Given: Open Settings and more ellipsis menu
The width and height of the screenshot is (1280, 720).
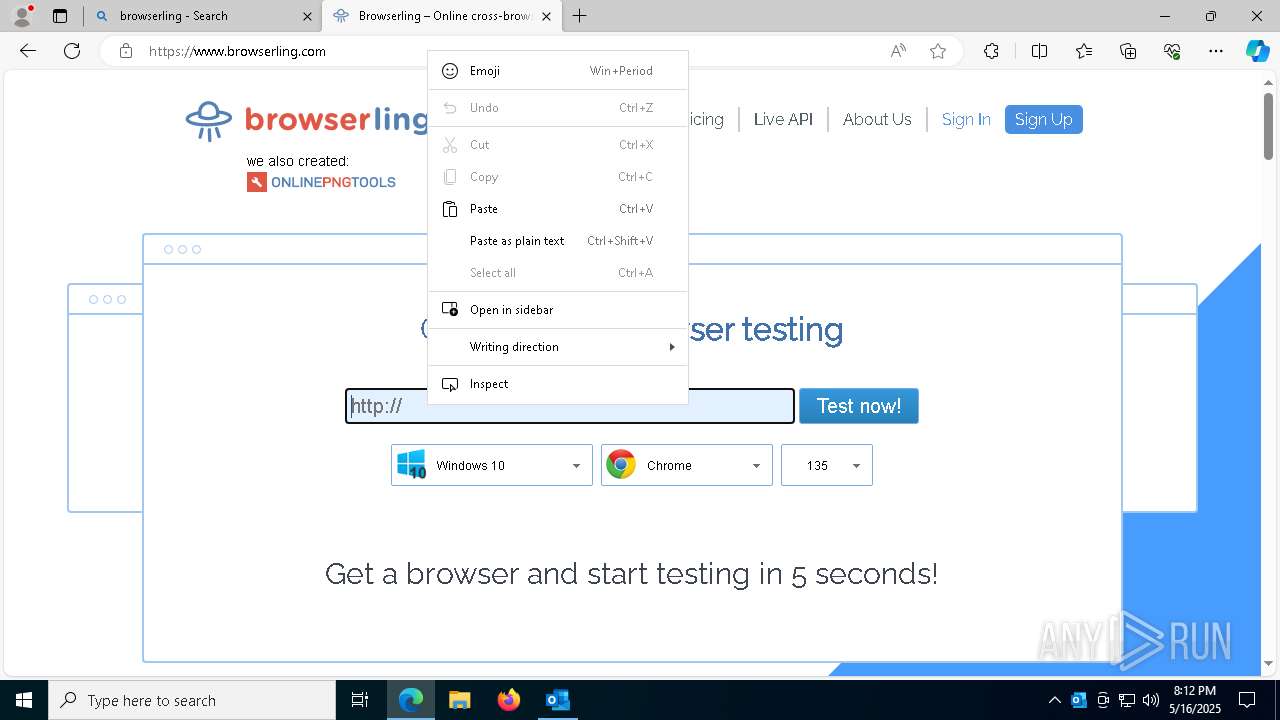Looking at the screenshot, I should tap(1216, 51).
